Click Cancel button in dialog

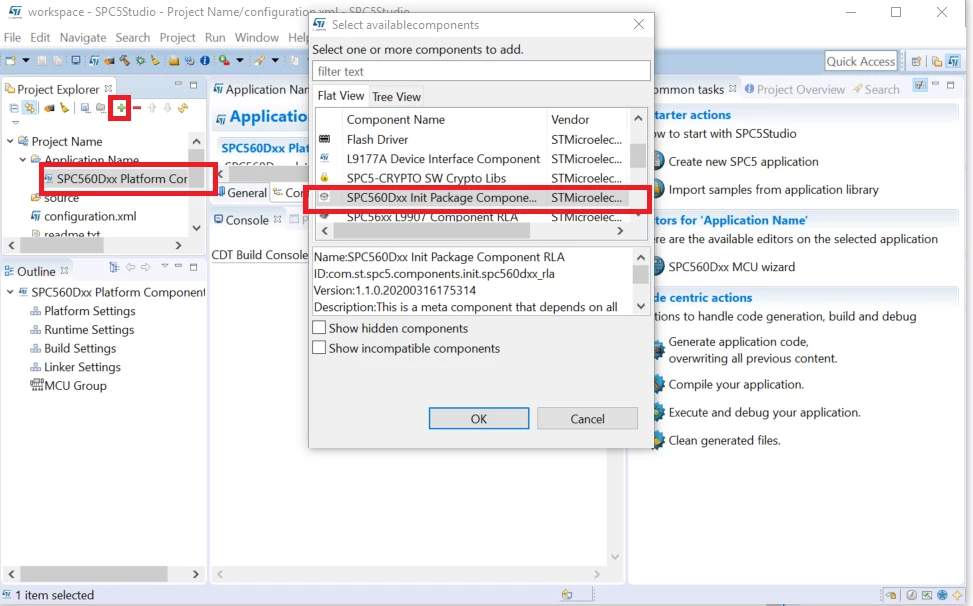(x=587, y=419)
